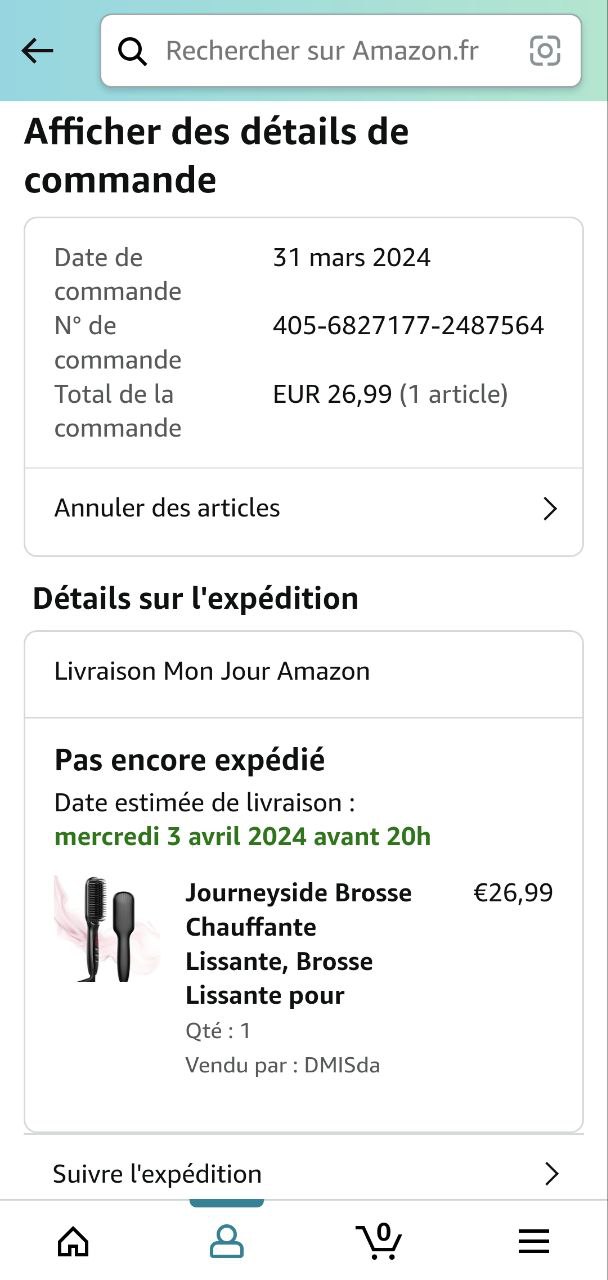Go to the Home tab icon
The height and width of the screenshot is (1280, 608).
click(x=73, y=1241)
